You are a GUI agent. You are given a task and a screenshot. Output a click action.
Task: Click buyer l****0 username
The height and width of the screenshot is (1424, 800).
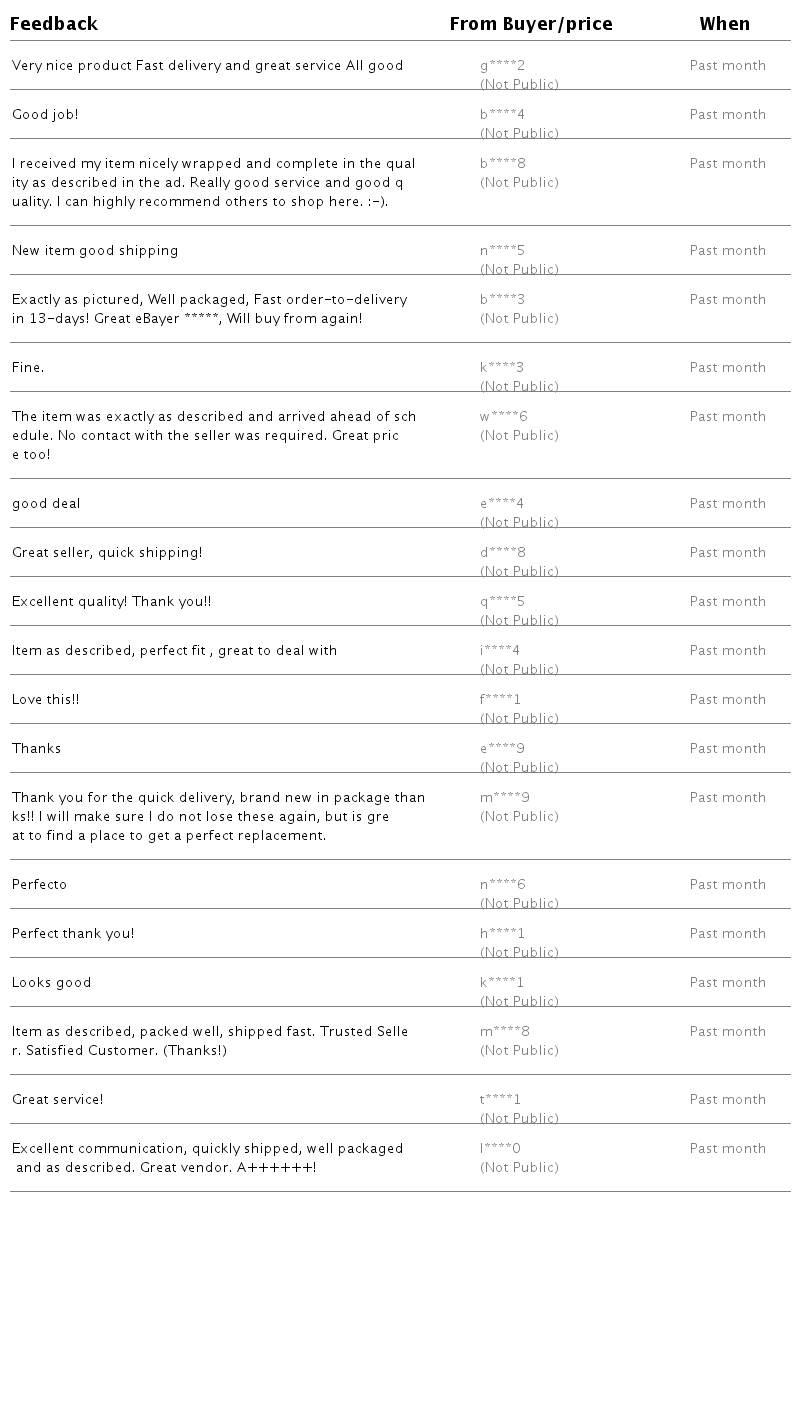[500, 1149]
